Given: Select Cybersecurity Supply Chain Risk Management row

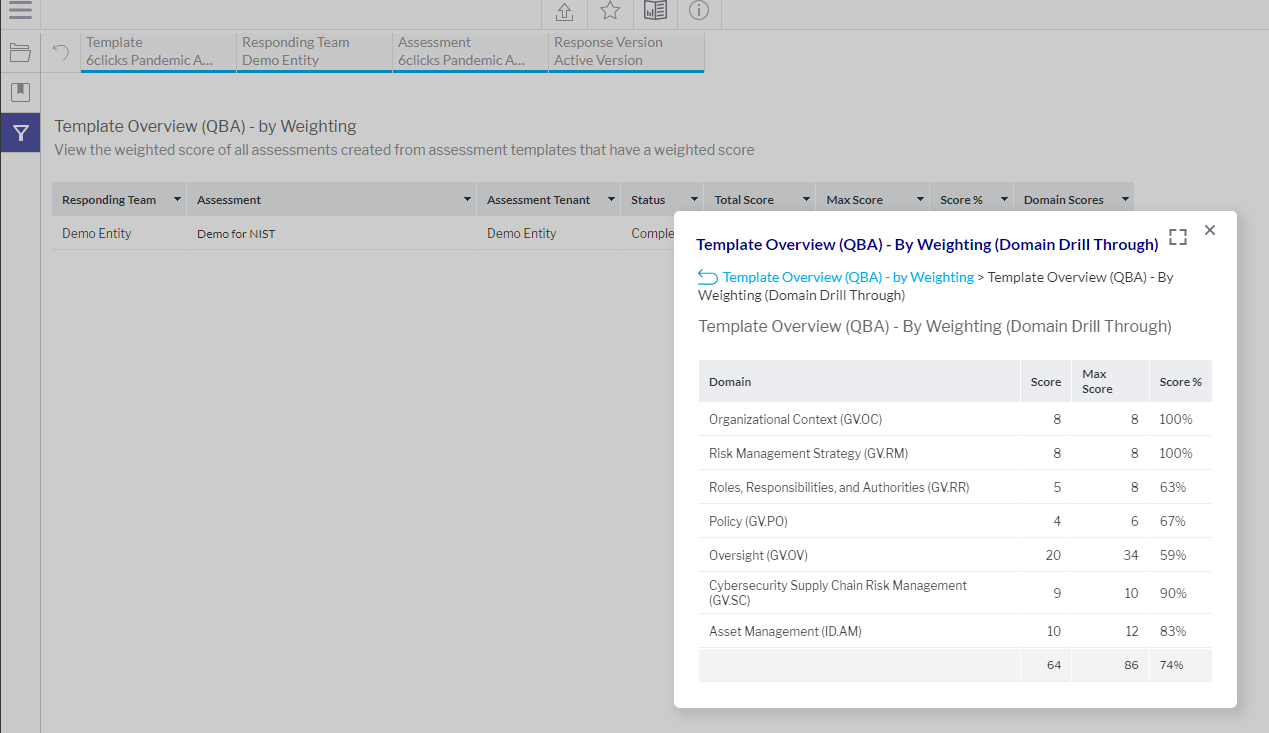Looking at the screenshot, I should [955, 593].
